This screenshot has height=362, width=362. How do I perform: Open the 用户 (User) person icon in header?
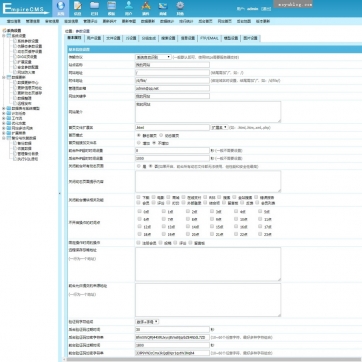coord(129,8)
